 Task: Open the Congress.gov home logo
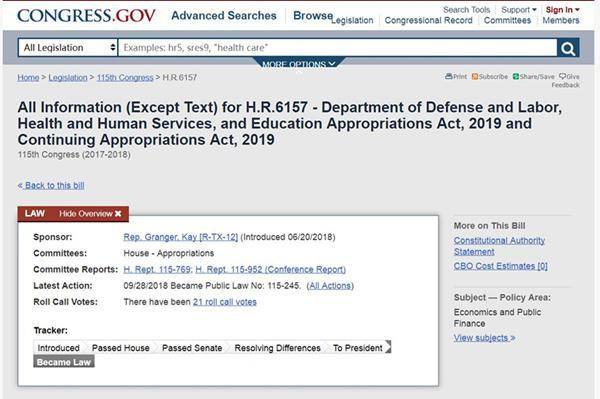86,16
